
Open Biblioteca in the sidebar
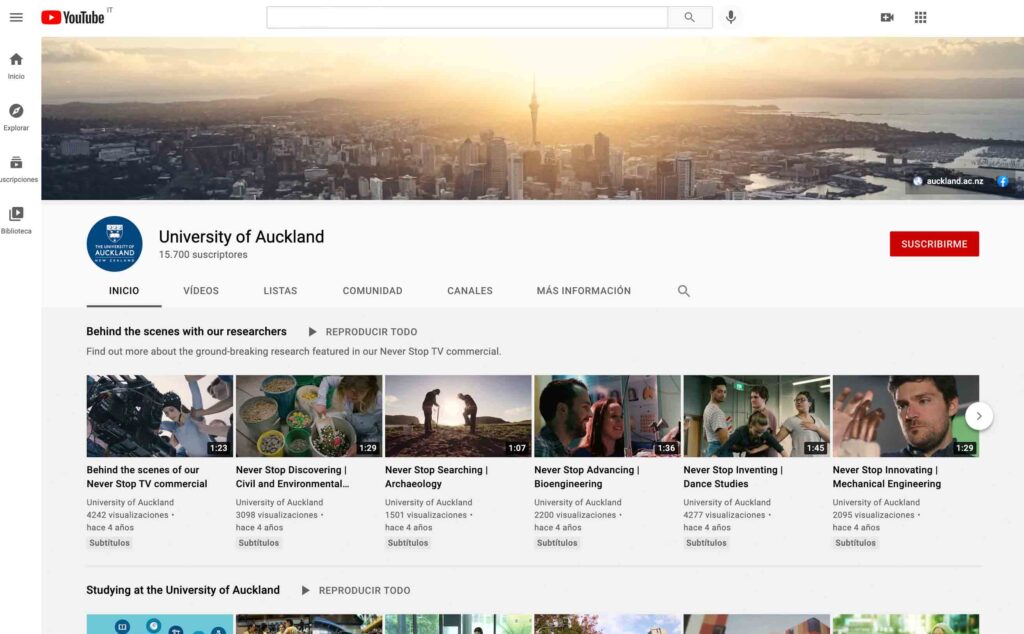coord(16,221)
